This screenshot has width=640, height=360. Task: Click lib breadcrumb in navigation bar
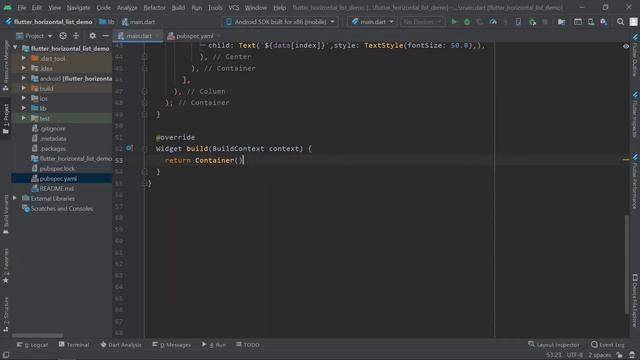107,22
